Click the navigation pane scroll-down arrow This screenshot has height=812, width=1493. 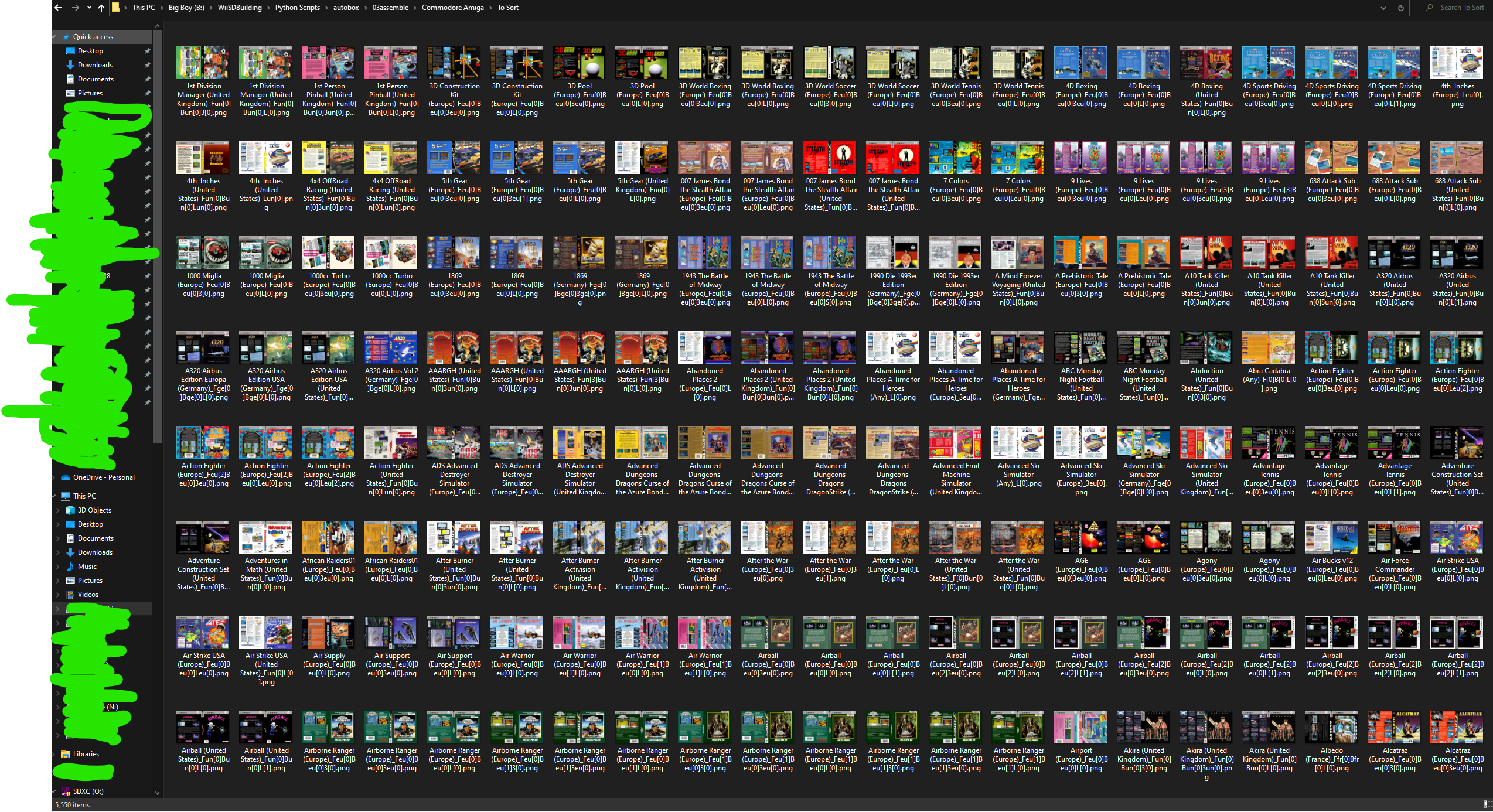tap(157, 793)
